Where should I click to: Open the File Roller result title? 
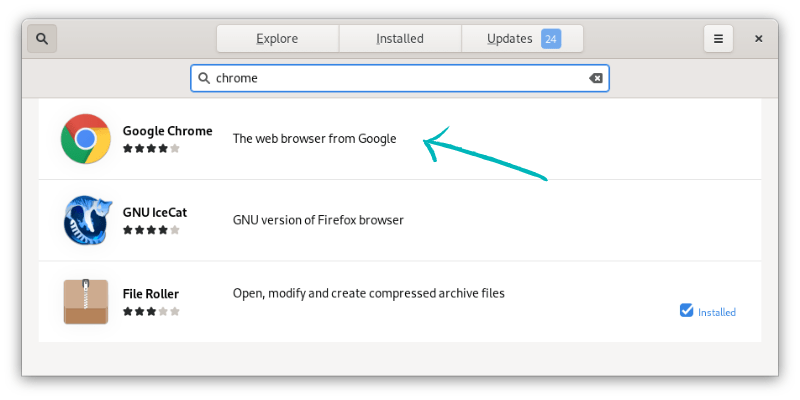click(151, 294)
